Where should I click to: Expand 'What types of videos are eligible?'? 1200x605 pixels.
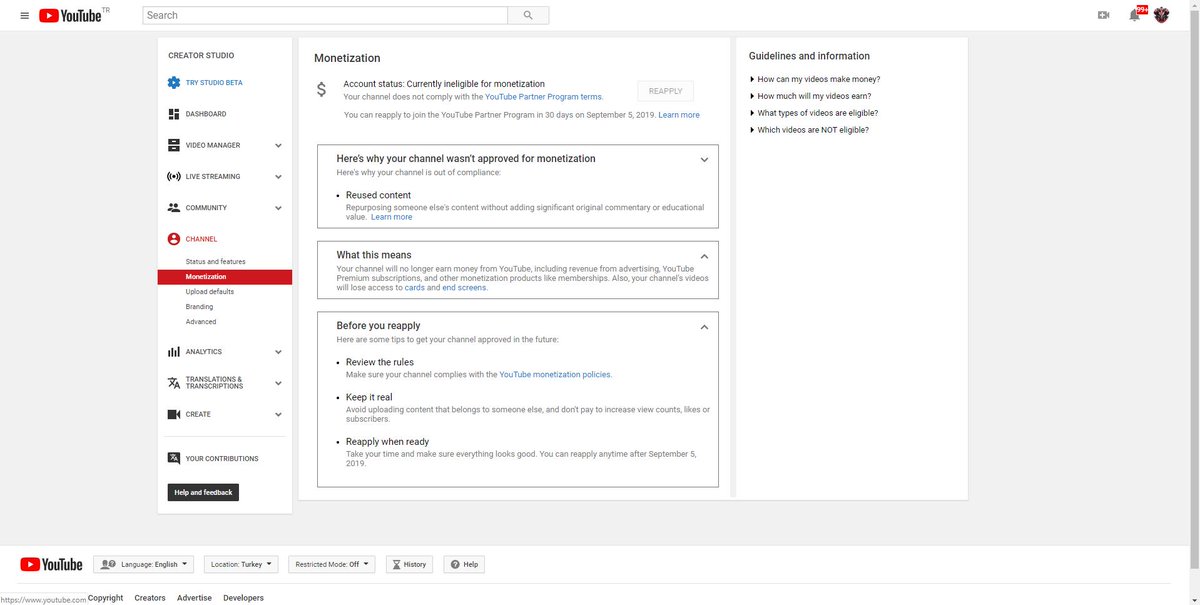(x=814, y=113)
